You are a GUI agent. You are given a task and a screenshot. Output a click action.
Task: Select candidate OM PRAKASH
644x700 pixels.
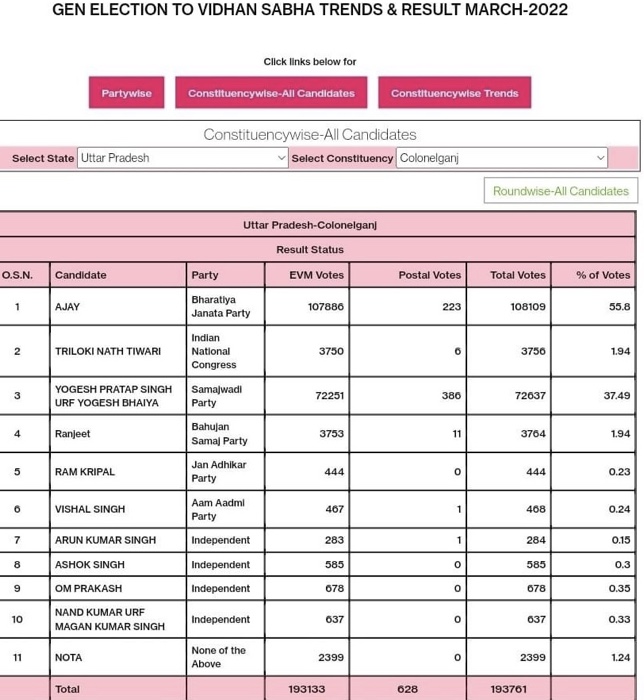pos(88,588)
